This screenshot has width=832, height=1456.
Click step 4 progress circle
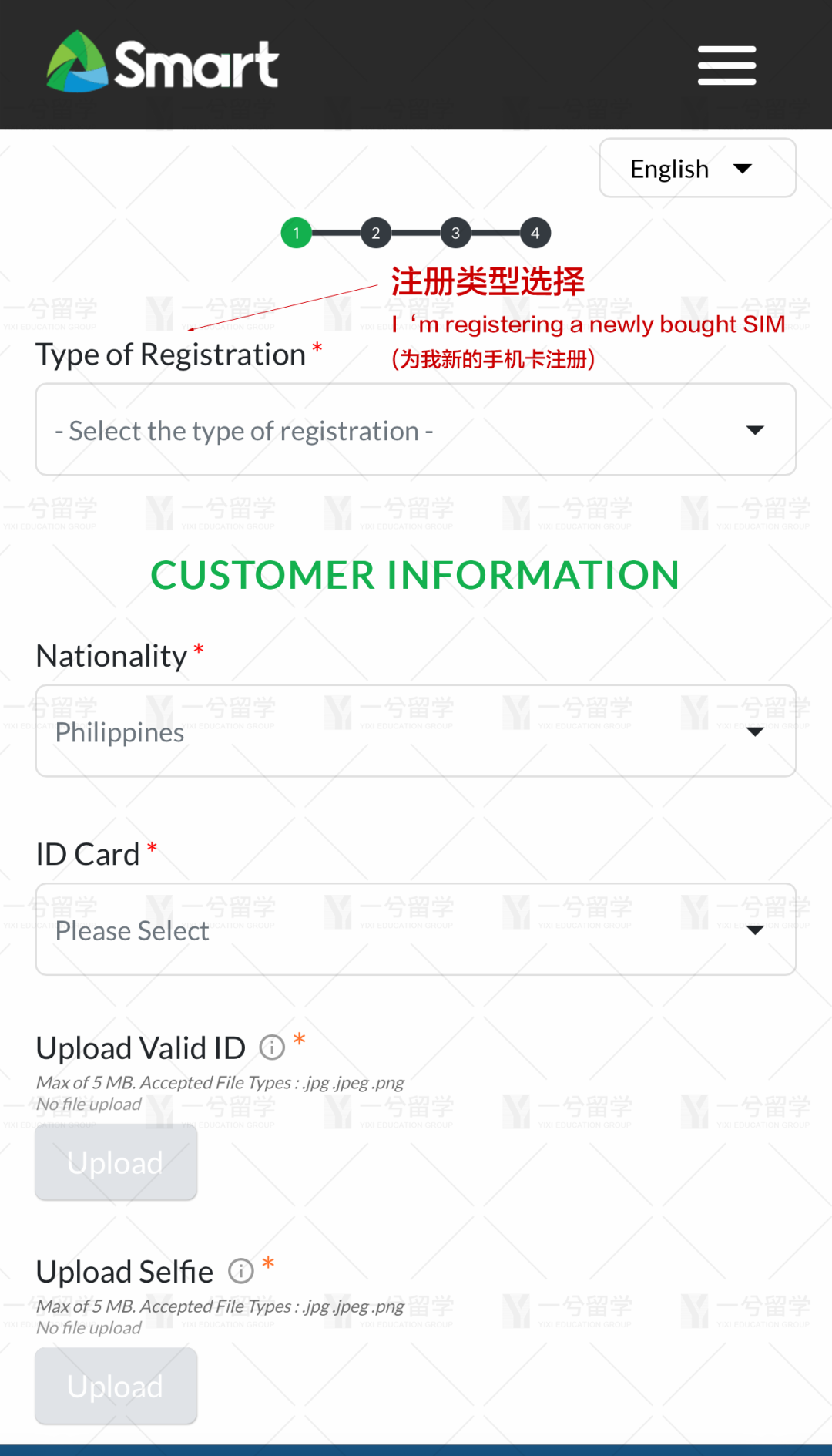pyautogui.click(x=535, y=233)
